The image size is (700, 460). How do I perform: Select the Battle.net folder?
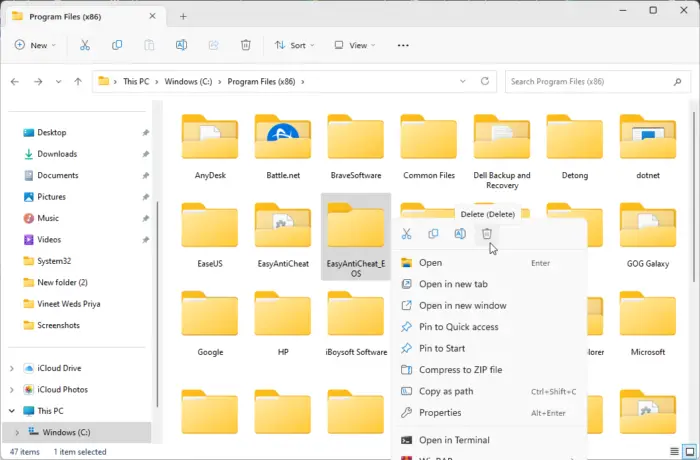[283, 147]
